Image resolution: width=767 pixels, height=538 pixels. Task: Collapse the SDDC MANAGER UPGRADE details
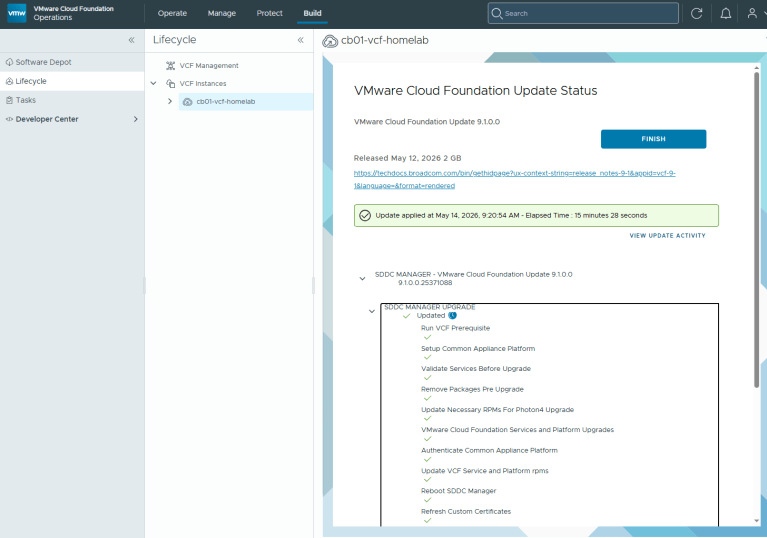pos(372,311)
